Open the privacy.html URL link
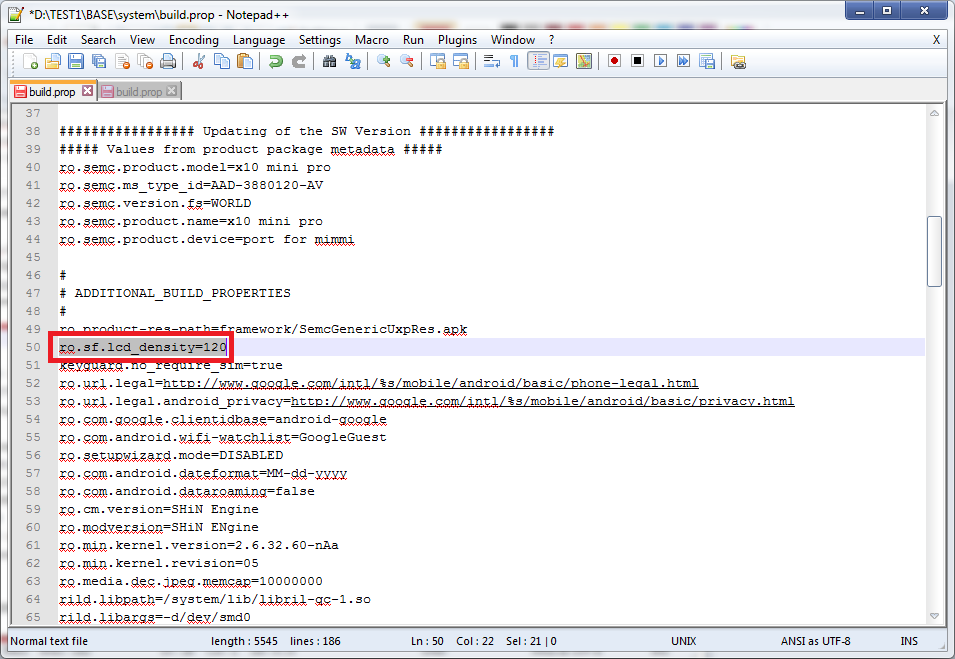The image size is (955, 659). (x=543, y=401)
